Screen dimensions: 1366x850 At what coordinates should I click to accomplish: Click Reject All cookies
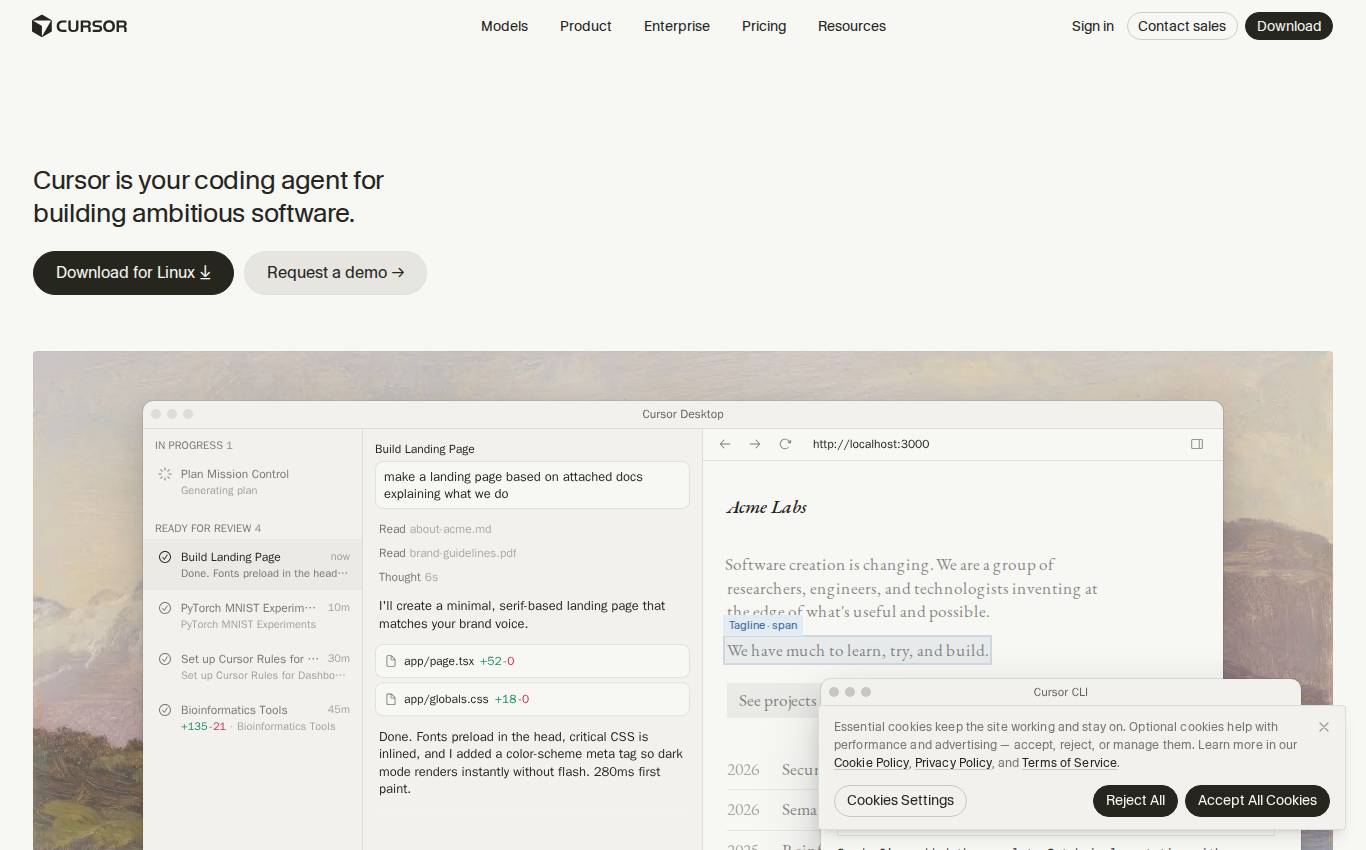(1135, 801)
